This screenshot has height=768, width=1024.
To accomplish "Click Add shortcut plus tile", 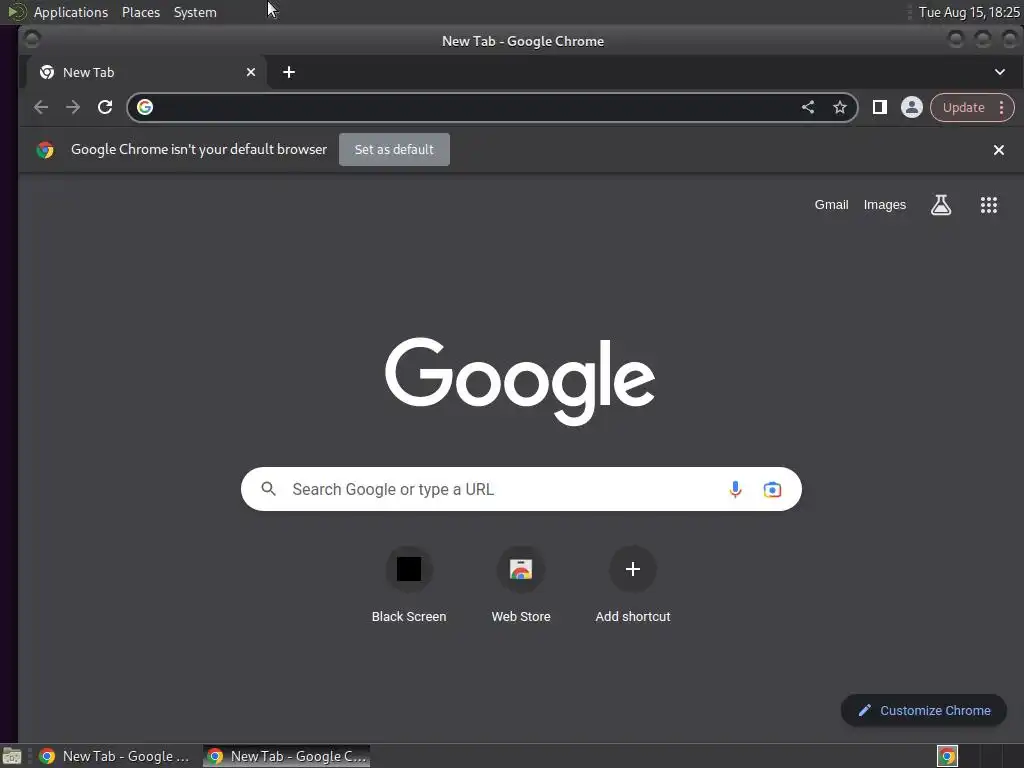I will point(633,585).
